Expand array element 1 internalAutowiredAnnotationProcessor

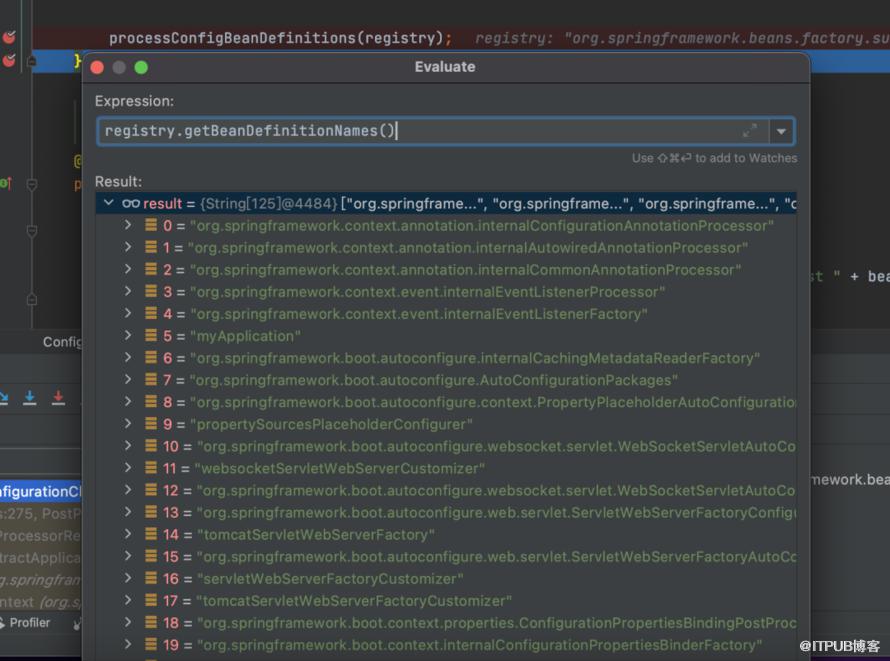point(128,247)
